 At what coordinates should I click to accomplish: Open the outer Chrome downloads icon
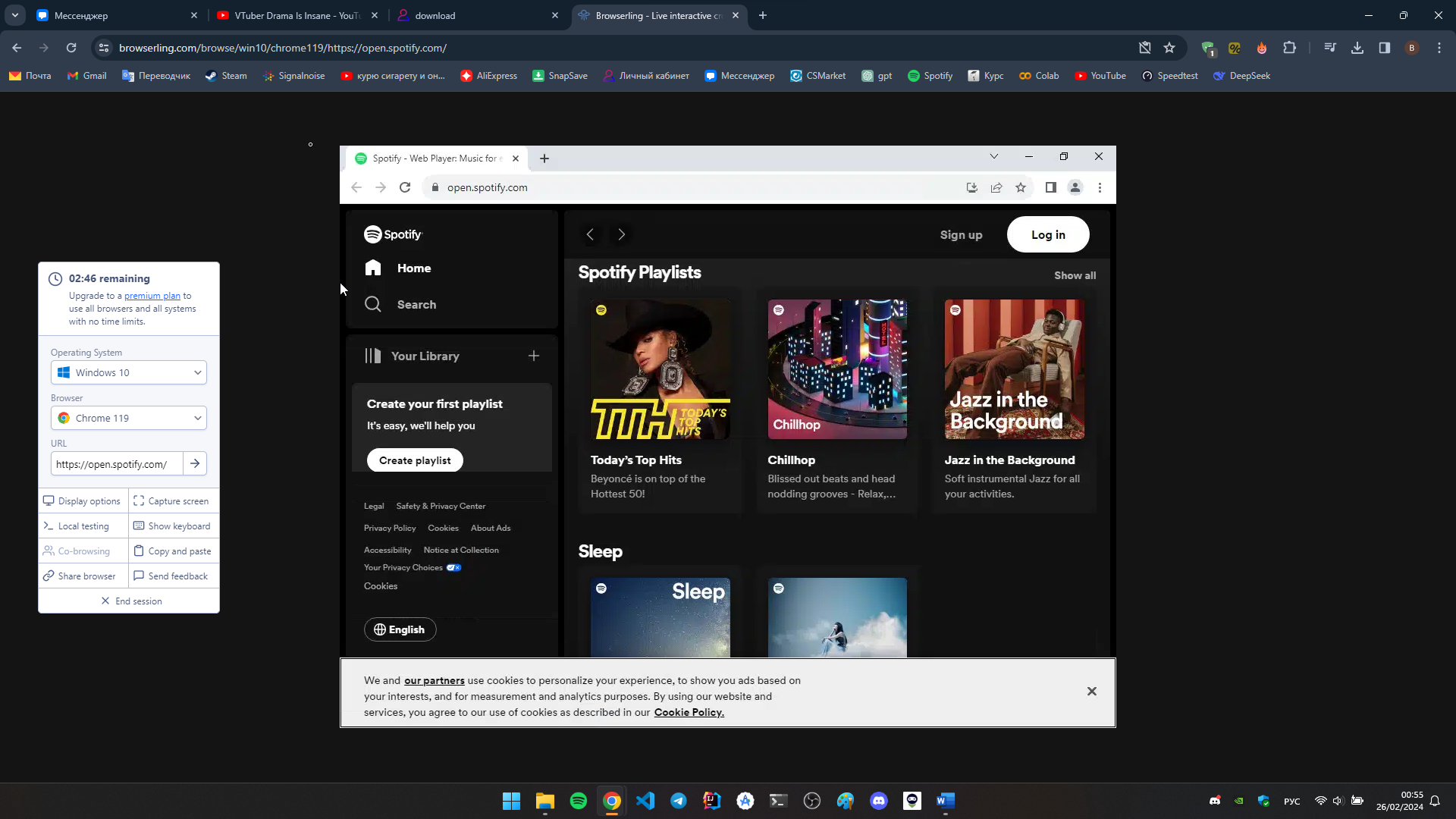click(1357, 48)
